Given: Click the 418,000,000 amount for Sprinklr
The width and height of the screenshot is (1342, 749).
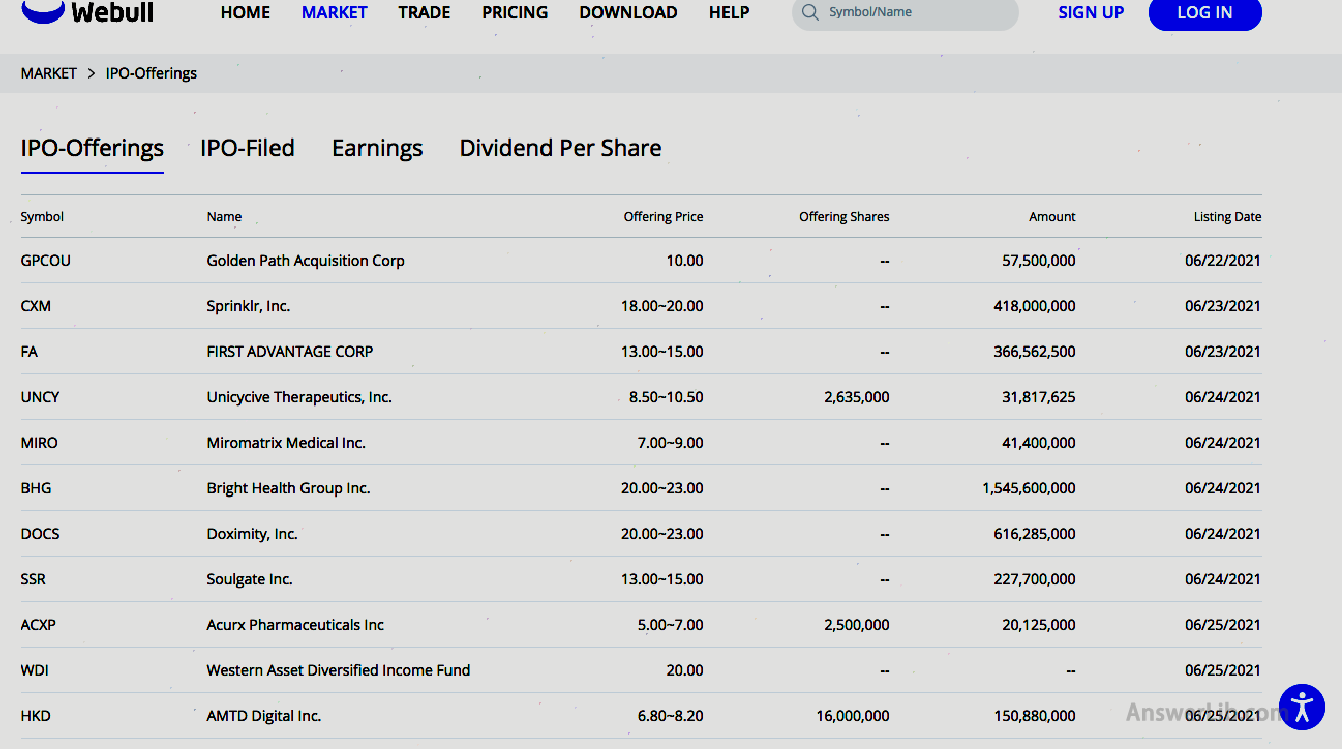Looking at the screenshot, I should tap(1035, 306).
